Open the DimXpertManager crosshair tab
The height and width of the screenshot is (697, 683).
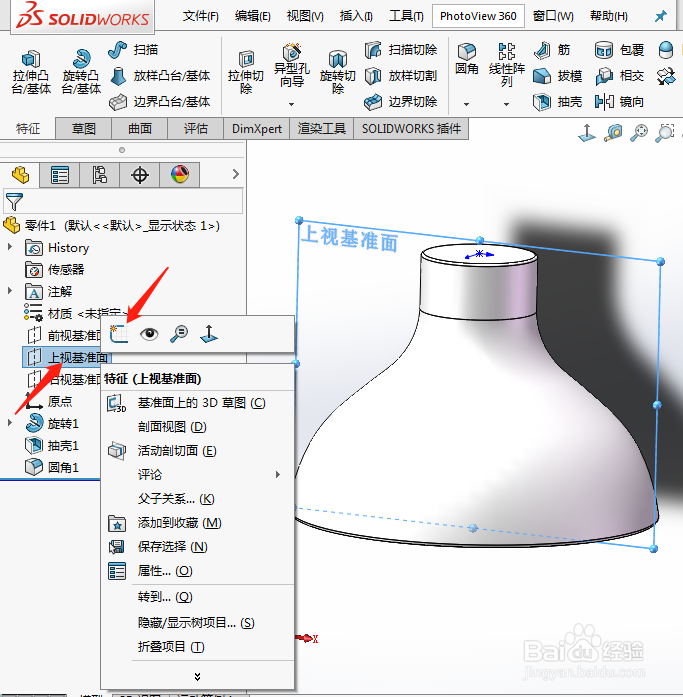[140, 175]
